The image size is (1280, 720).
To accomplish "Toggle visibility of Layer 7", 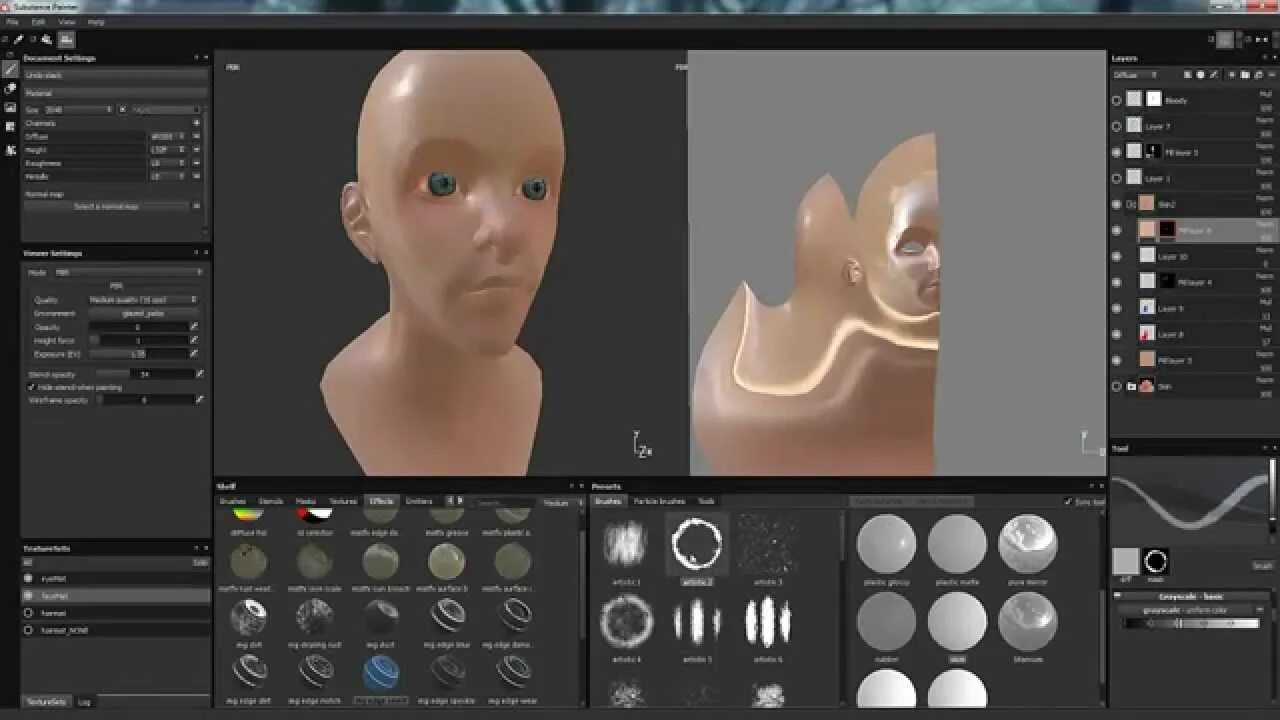I will pos(1117,126).
